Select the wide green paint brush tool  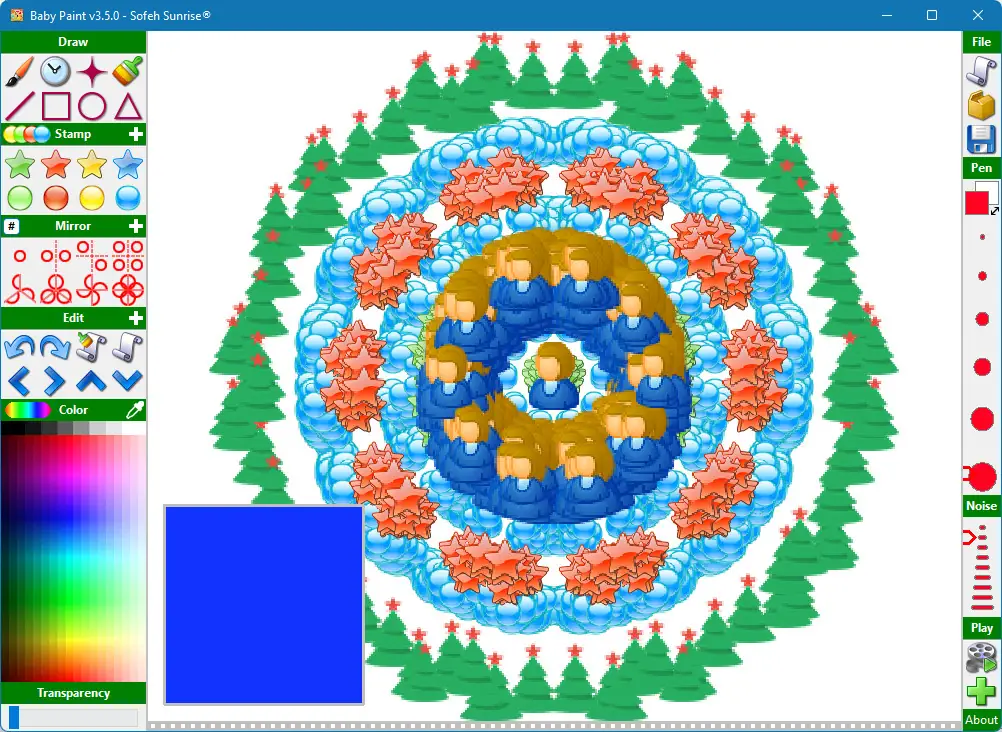(128, 71)
